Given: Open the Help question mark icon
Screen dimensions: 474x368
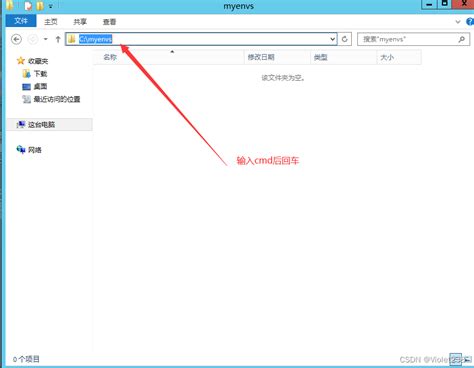Looking at the screenshot, I should (x=470, y=22).
